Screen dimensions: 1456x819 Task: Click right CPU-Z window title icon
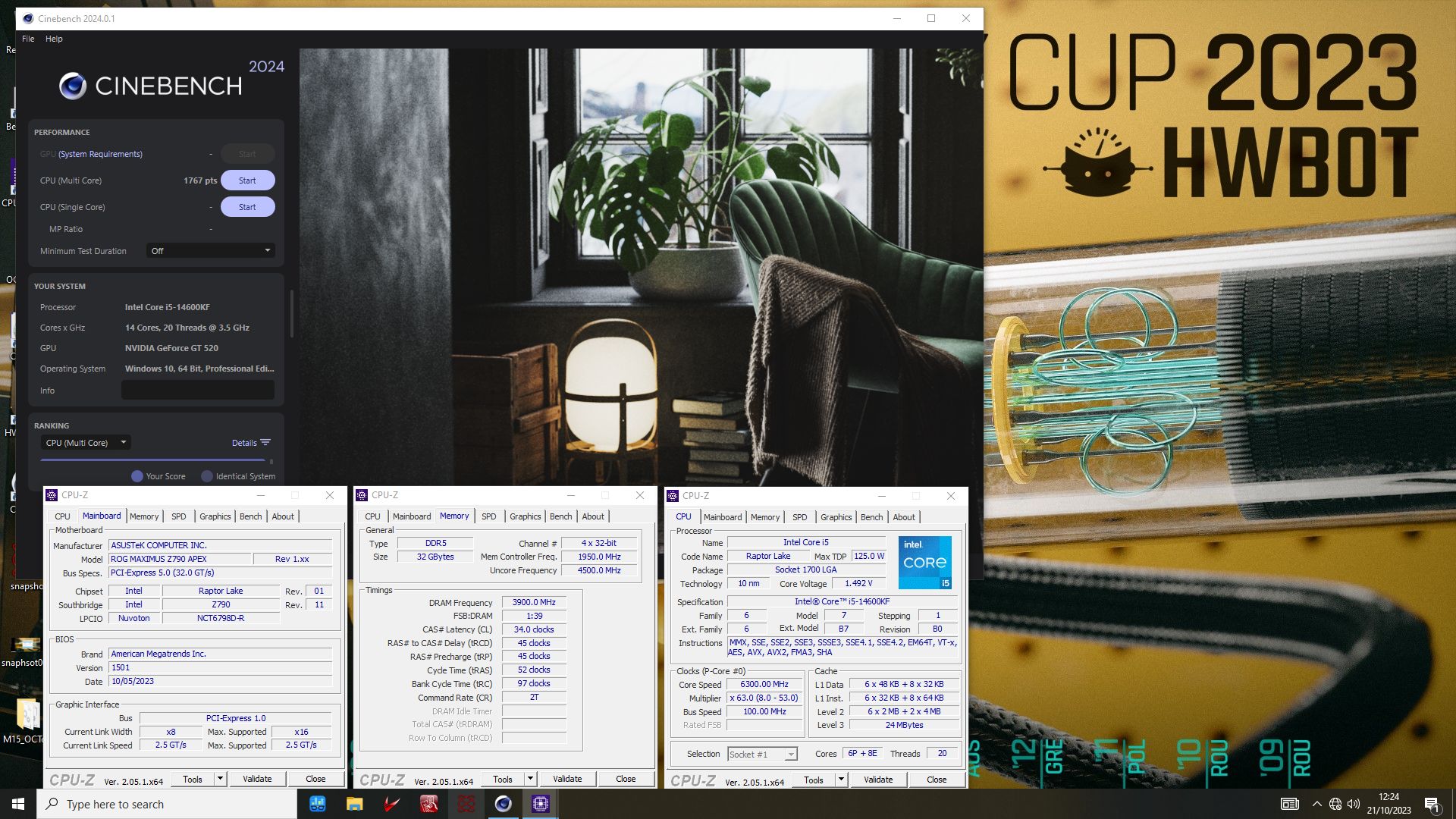[673, 496]
